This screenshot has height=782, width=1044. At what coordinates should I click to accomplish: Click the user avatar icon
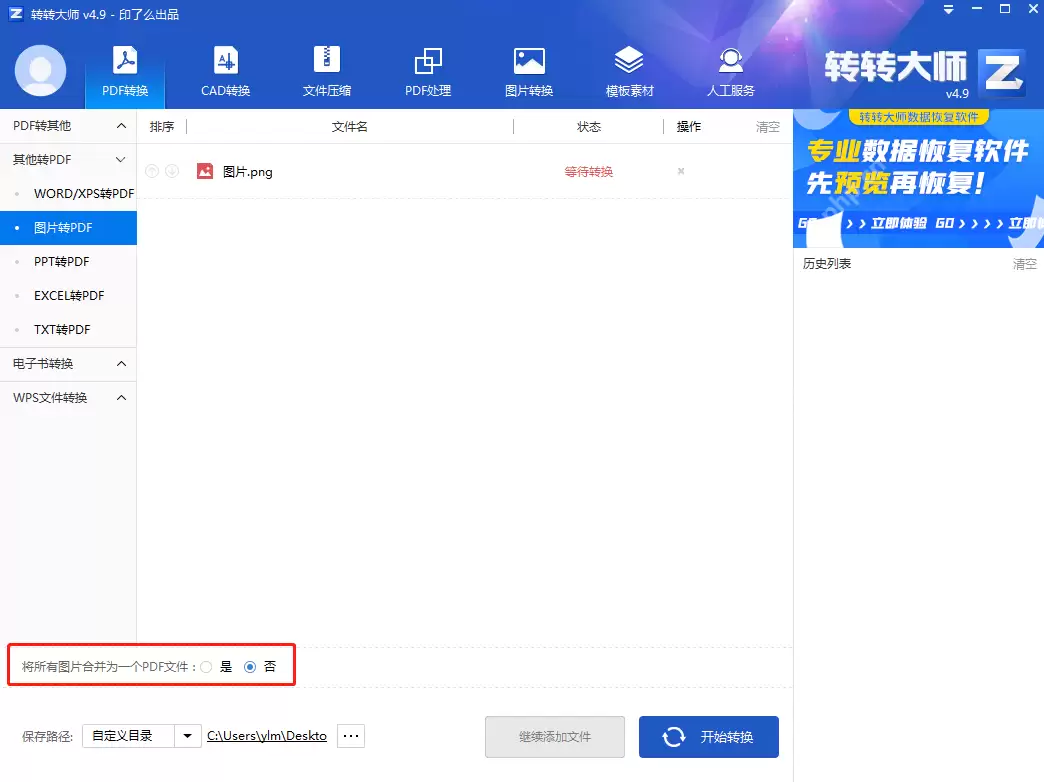[39, 70]
